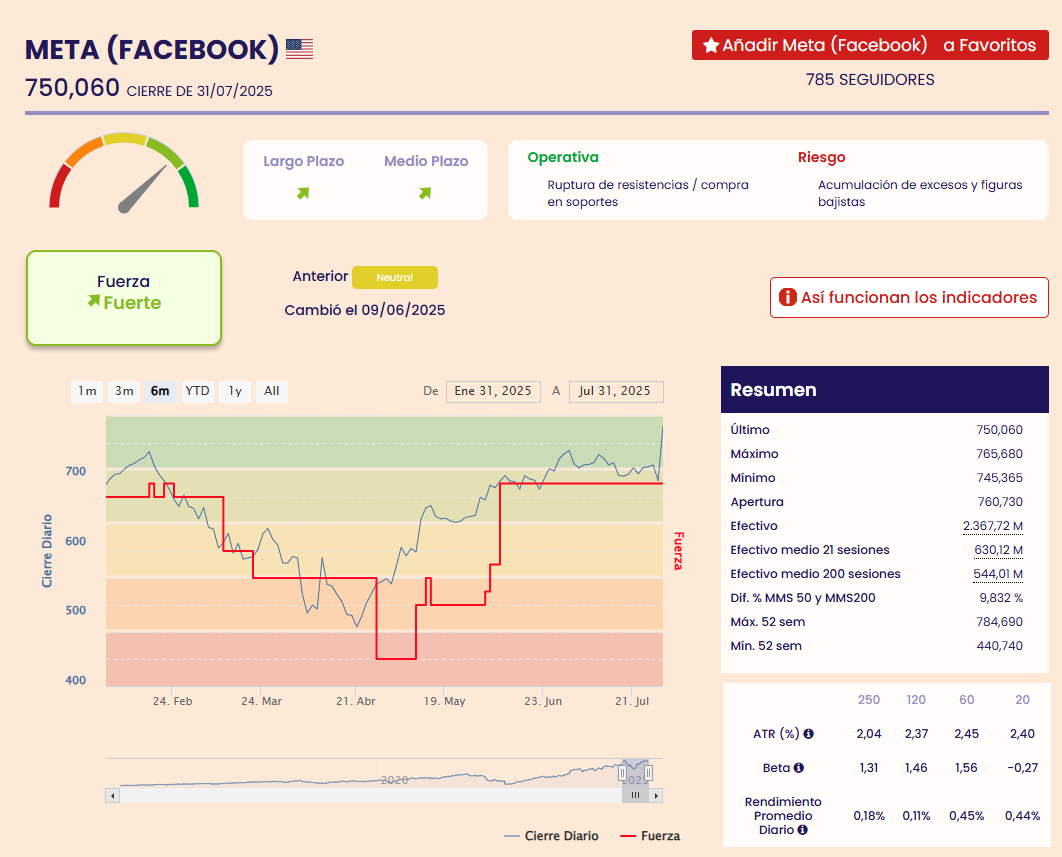This screenshot has width=1062, height=857.
Task: Click the Beta 20-session value -0,27
Action: tap(1022, 768)
